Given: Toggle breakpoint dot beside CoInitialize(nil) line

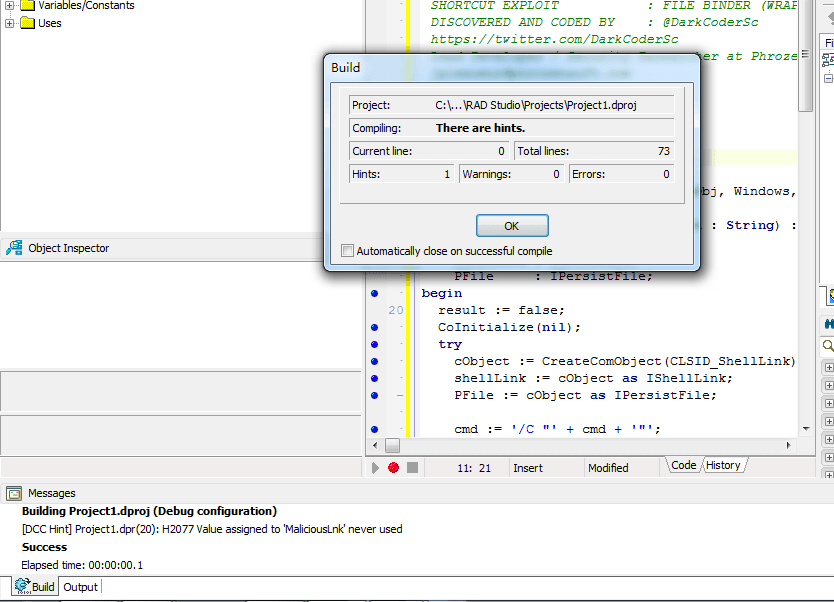Looking at the screenshot, I should (x=374, y=327).
